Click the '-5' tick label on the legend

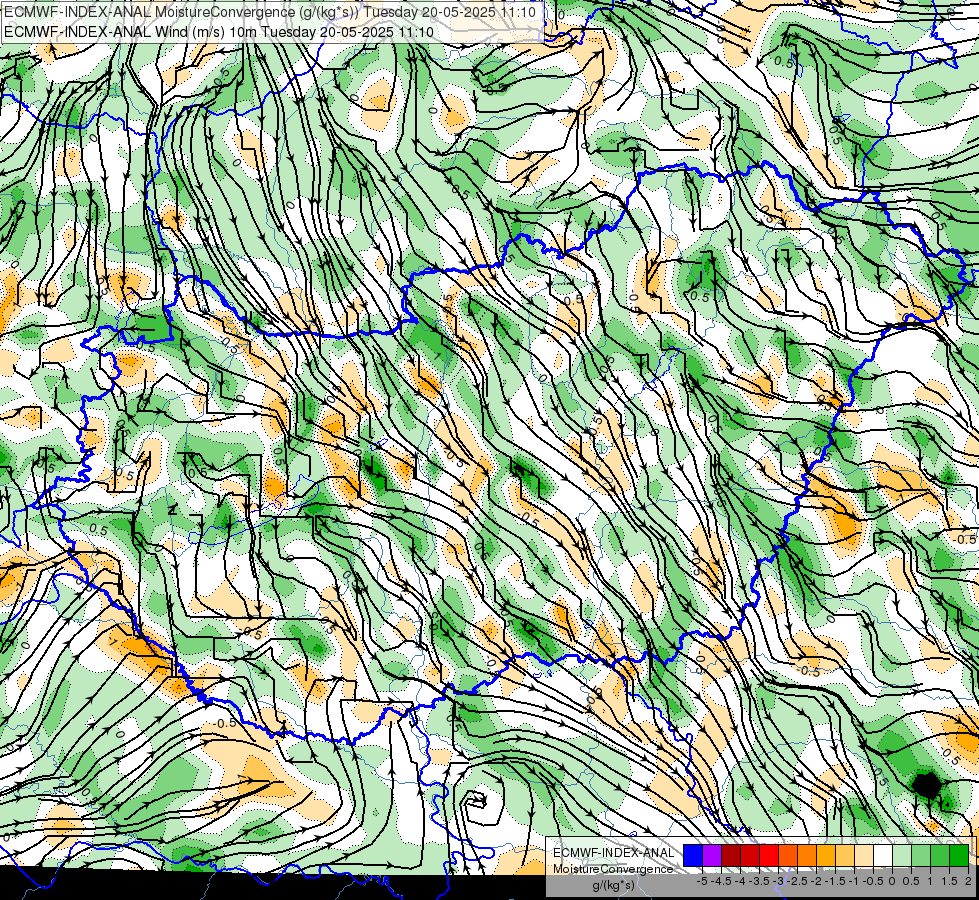pos(702,881)
